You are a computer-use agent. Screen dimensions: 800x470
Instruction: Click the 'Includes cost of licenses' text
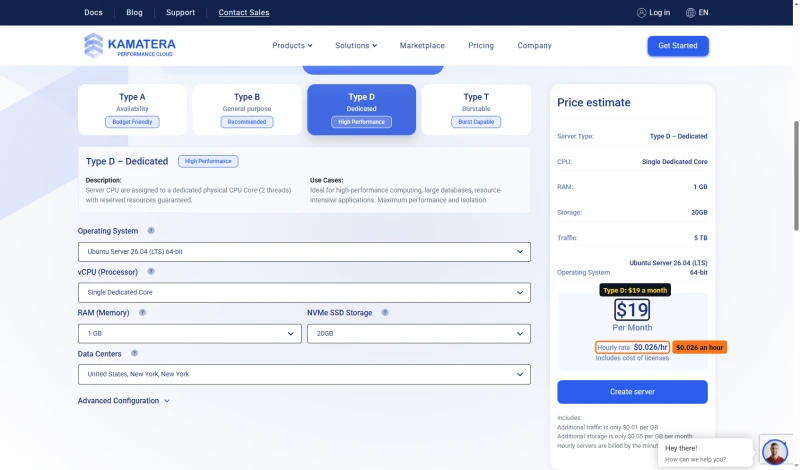click(632, 358)
